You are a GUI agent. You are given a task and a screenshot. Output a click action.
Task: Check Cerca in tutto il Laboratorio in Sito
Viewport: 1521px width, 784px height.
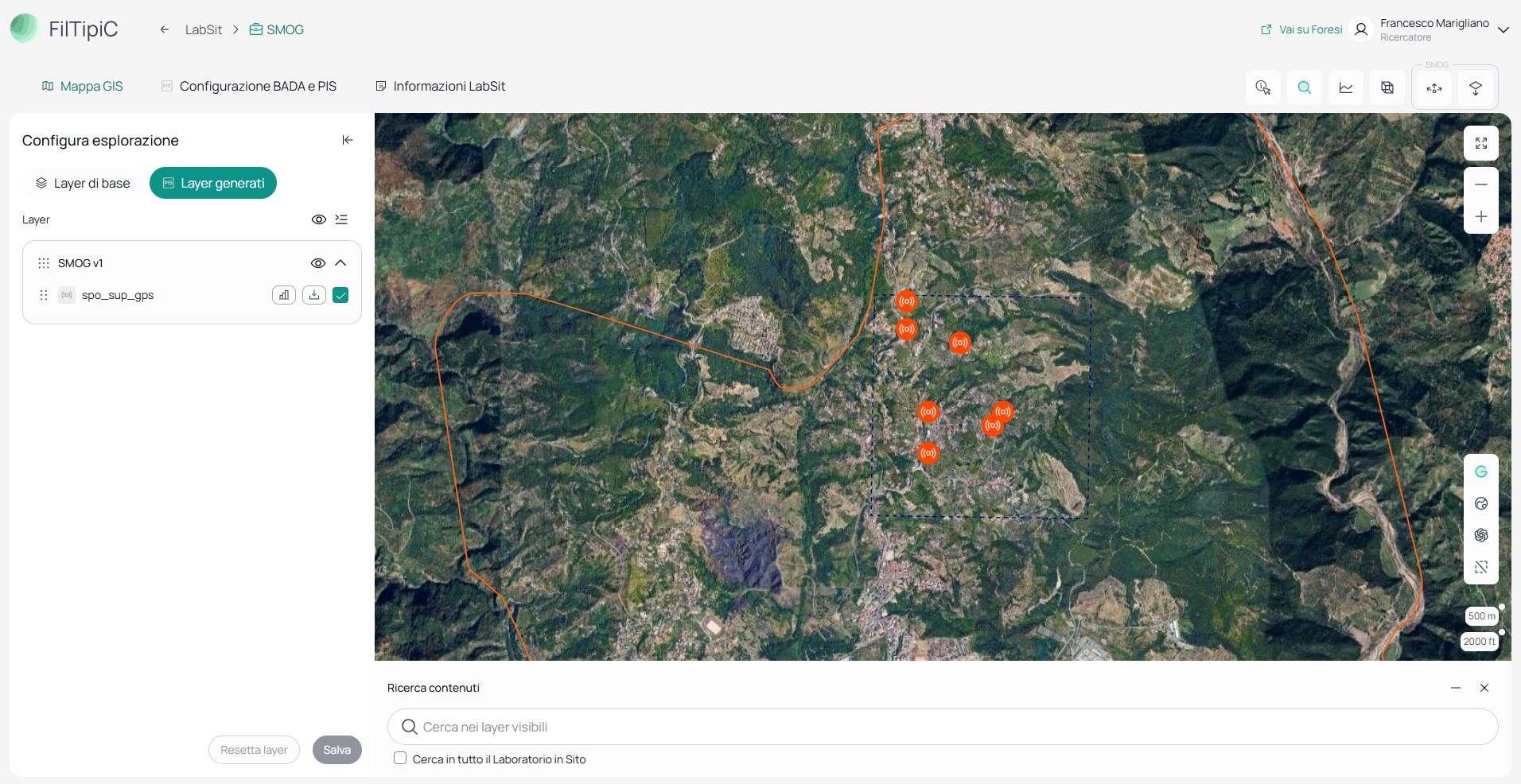(400, 759)
